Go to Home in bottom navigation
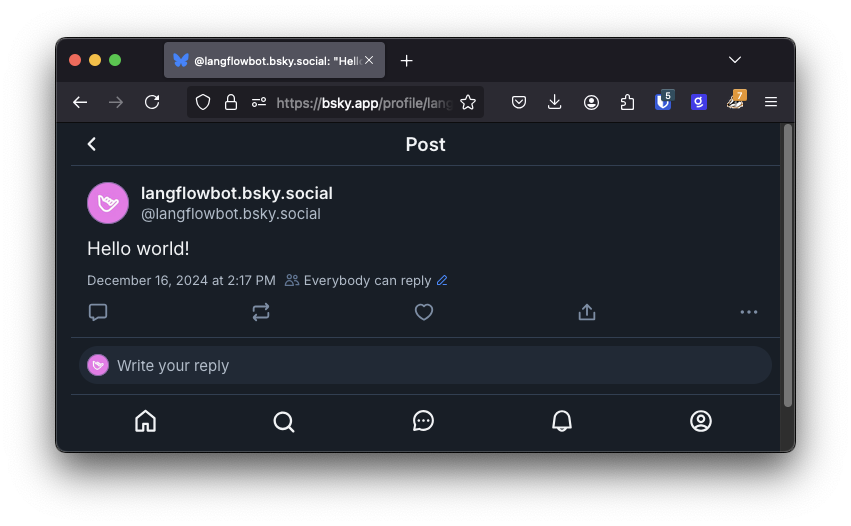This screenshot has height=526, width=851. [146, 421]
